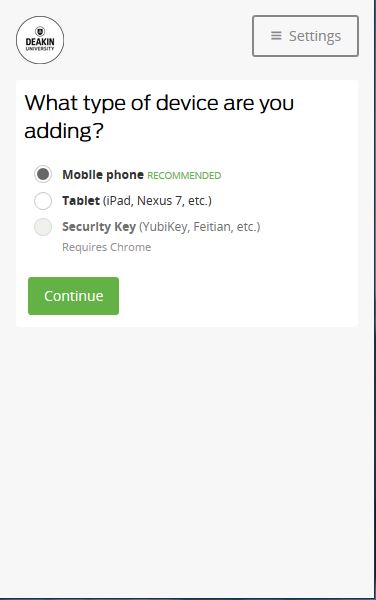This screenshot has height=600, width=376.
Task: Click the green RECOMMENDED tag
Action: coord(184,176)
